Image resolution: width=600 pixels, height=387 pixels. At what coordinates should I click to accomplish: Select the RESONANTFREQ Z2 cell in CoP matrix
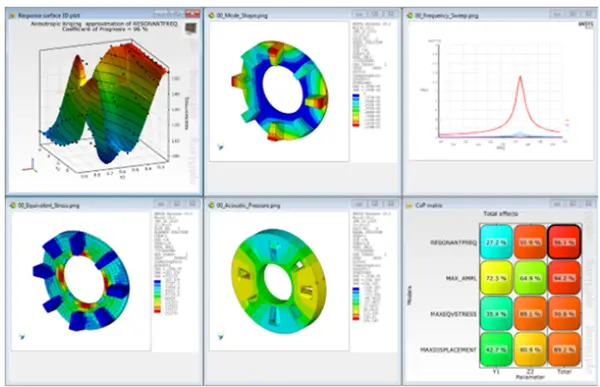pos(530,242)
